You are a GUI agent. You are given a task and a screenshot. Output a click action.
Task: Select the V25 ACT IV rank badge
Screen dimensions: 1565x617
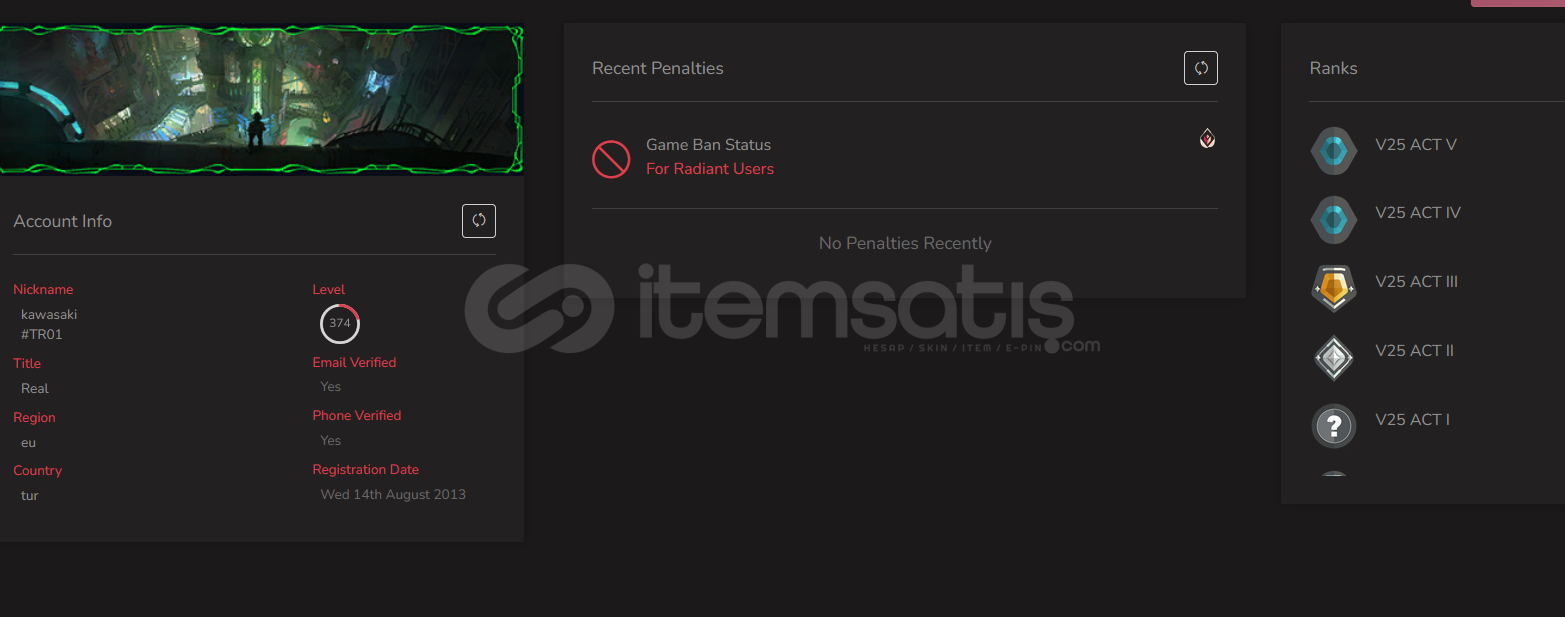[1334, 220]
